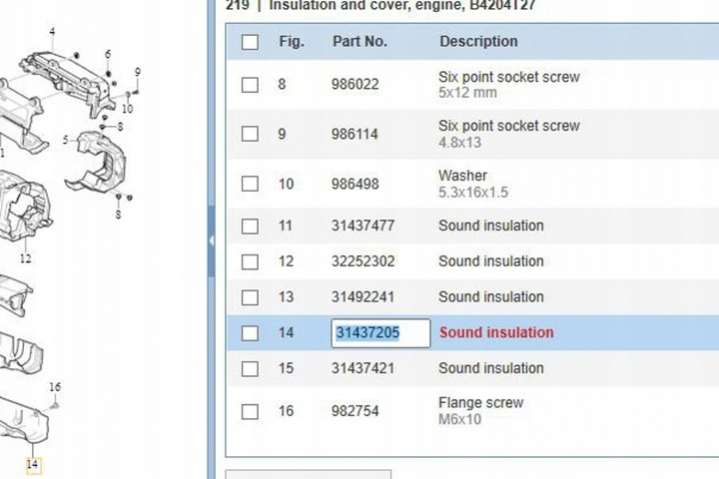This screenshot has width=719, height=479.
Task: Select callout 5 on the insulation part
Action: click(66, 140)
